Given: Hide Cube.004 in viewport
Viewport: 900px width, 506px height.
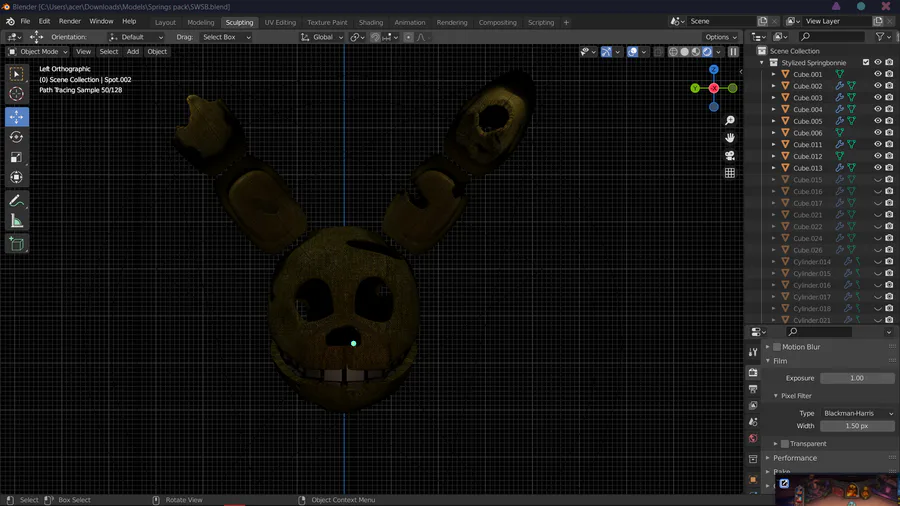Looking at the screenshot, I should point(878,109).
